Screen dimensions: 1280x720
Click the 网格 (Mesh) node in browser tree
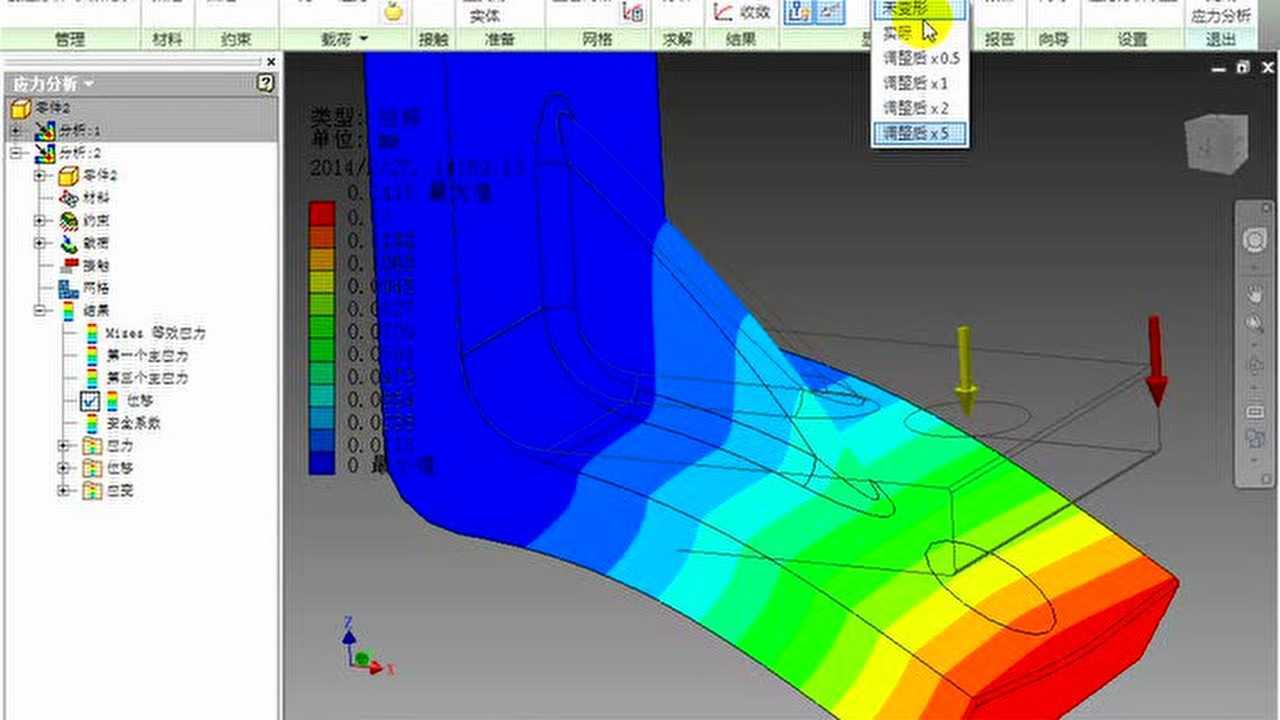(x=90, y=288)
